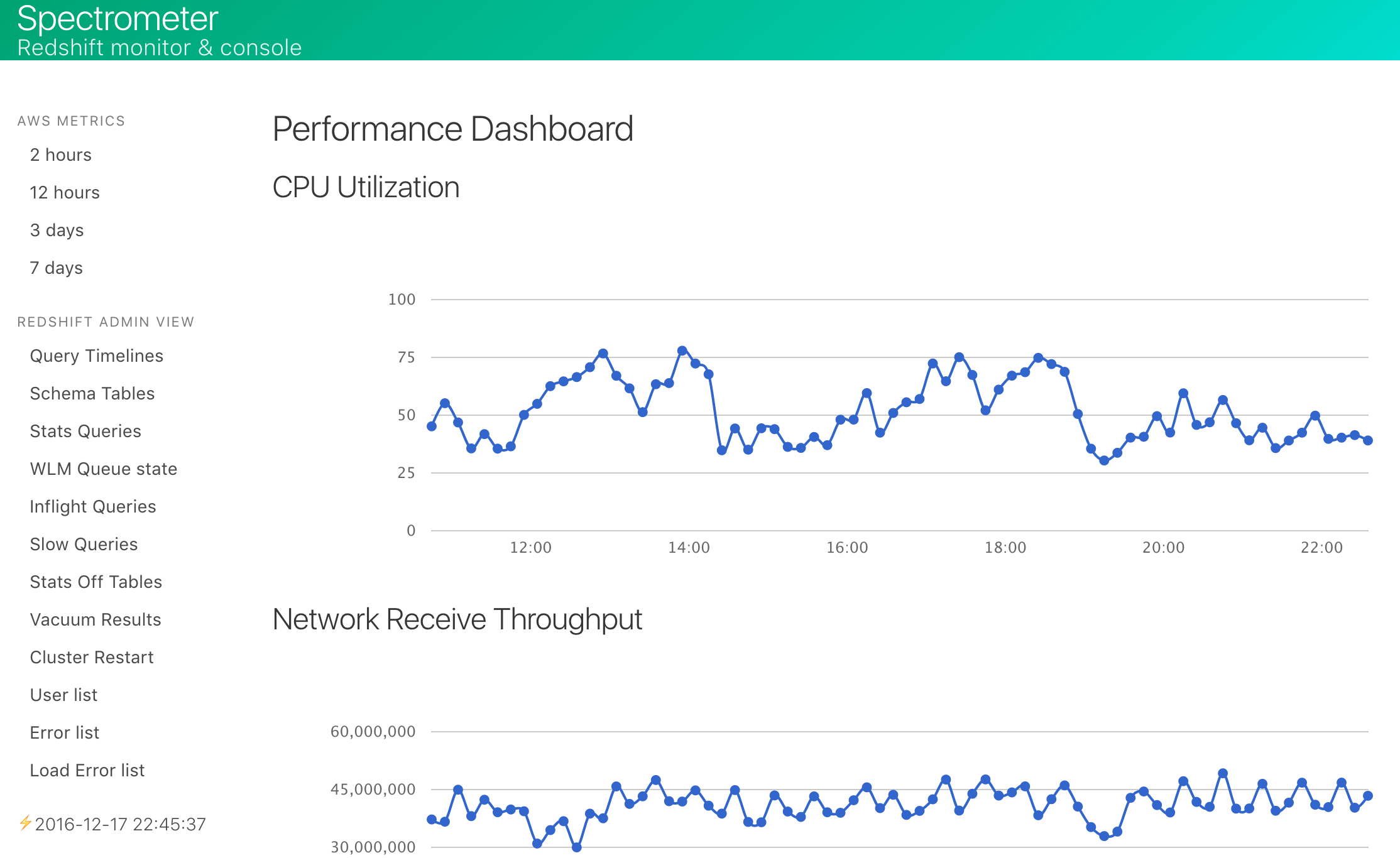
Task: Open the Load Error list
Action: (87, 771)
